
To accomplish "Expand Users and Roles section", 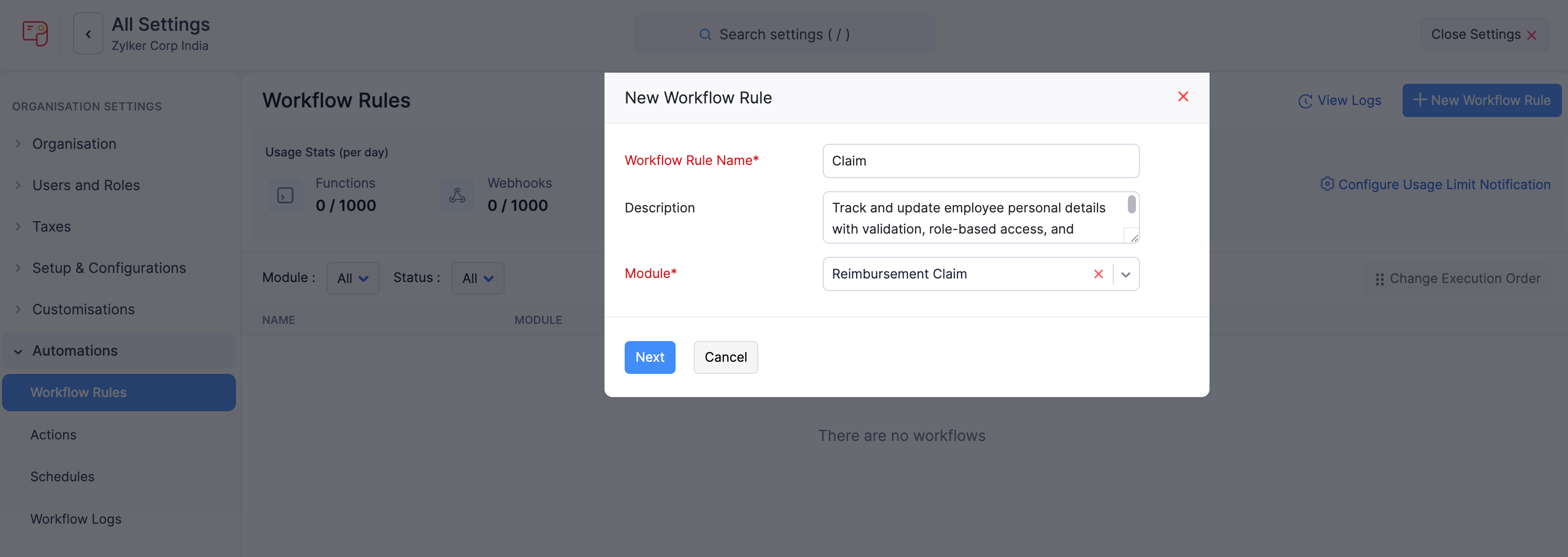I will [x=18, y=185].
